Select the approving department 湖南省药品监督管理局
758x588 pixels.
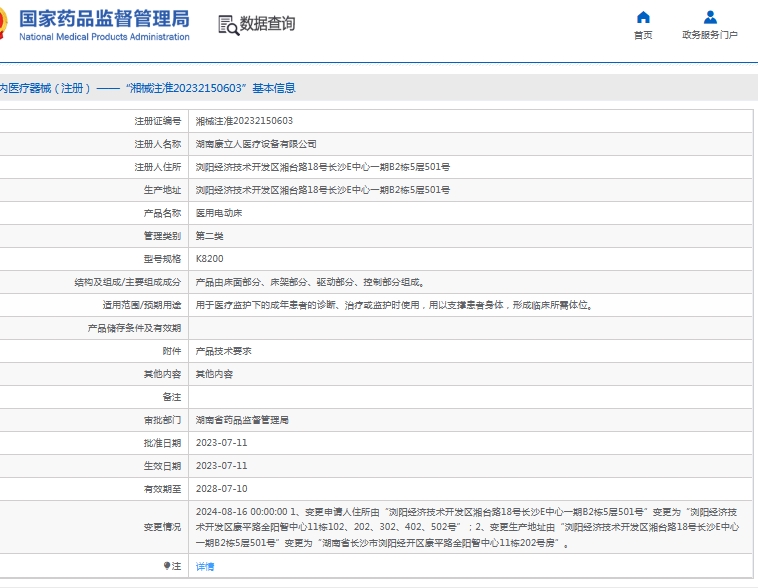pyautogui.click(x=242, y=420)
